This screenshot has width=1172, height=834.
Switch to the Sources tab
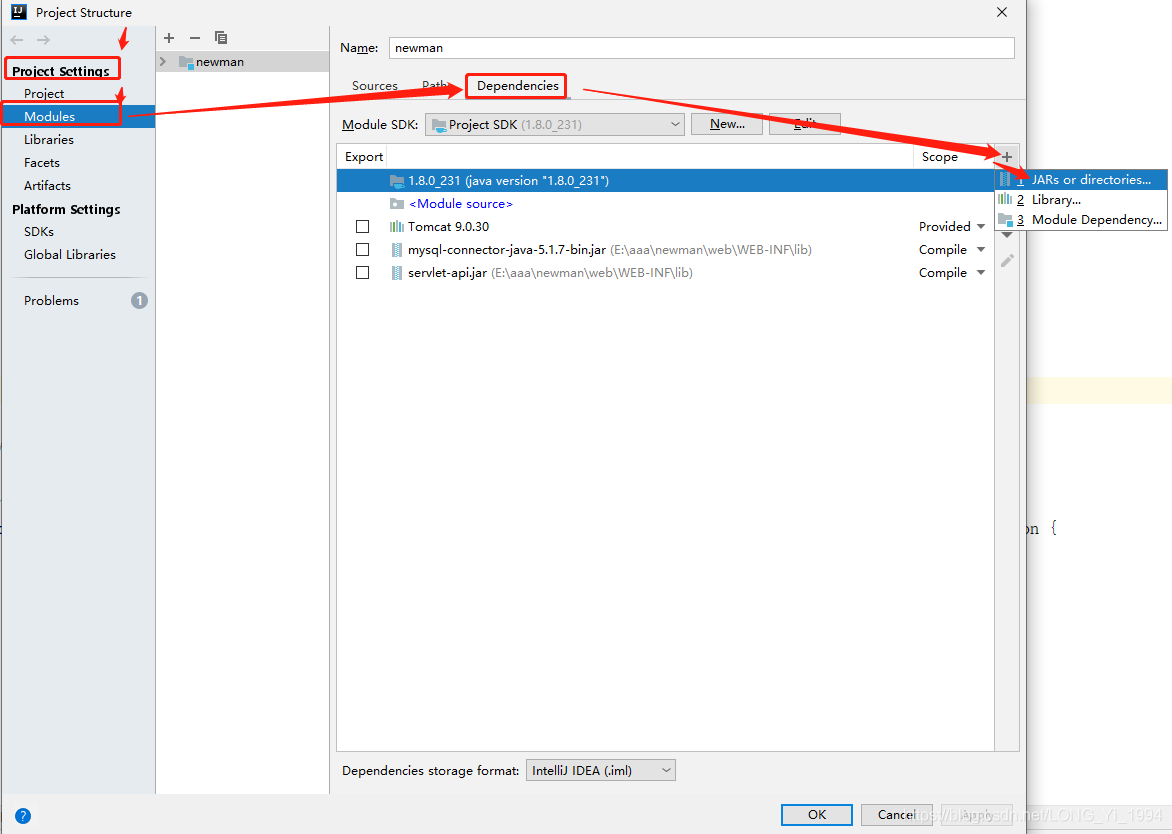tap(374, 86)
